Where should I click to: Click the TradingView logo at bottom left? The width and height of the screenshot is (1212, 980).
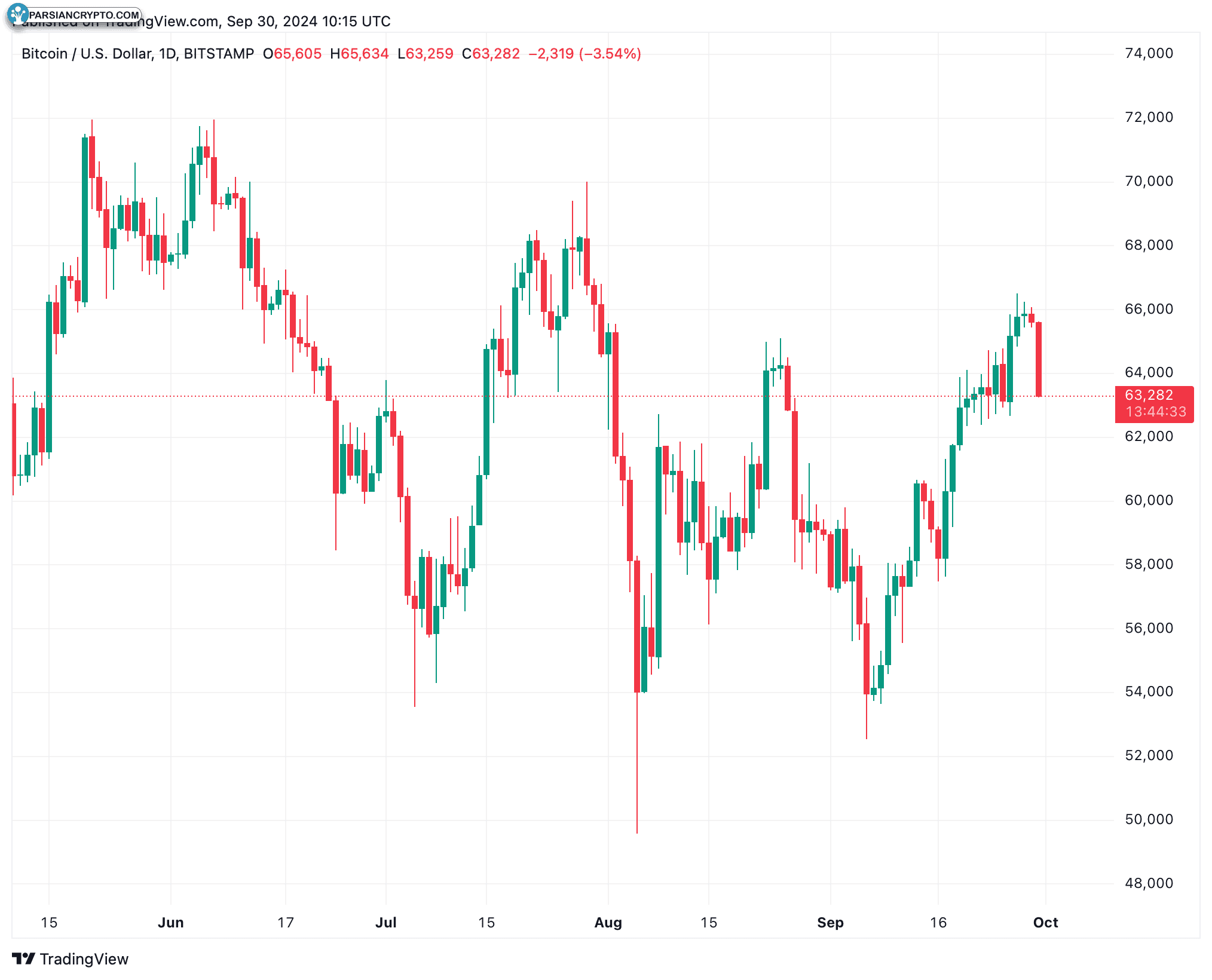pos(70,959)
